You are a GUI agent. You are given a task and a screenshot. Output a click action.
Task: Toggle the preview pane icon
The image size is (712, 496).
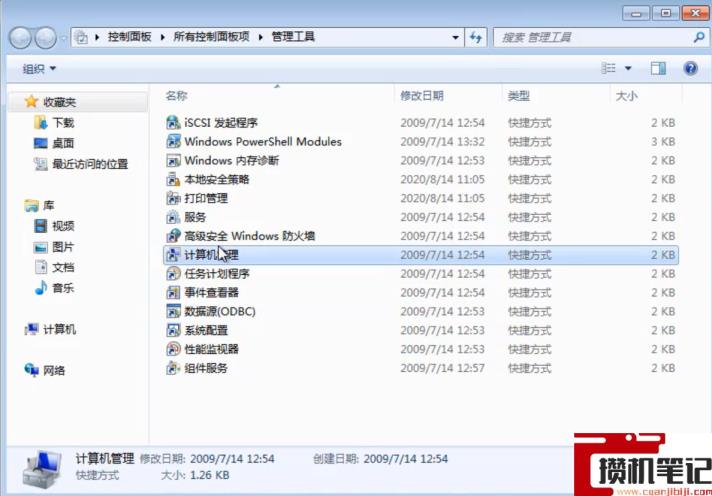658,69
